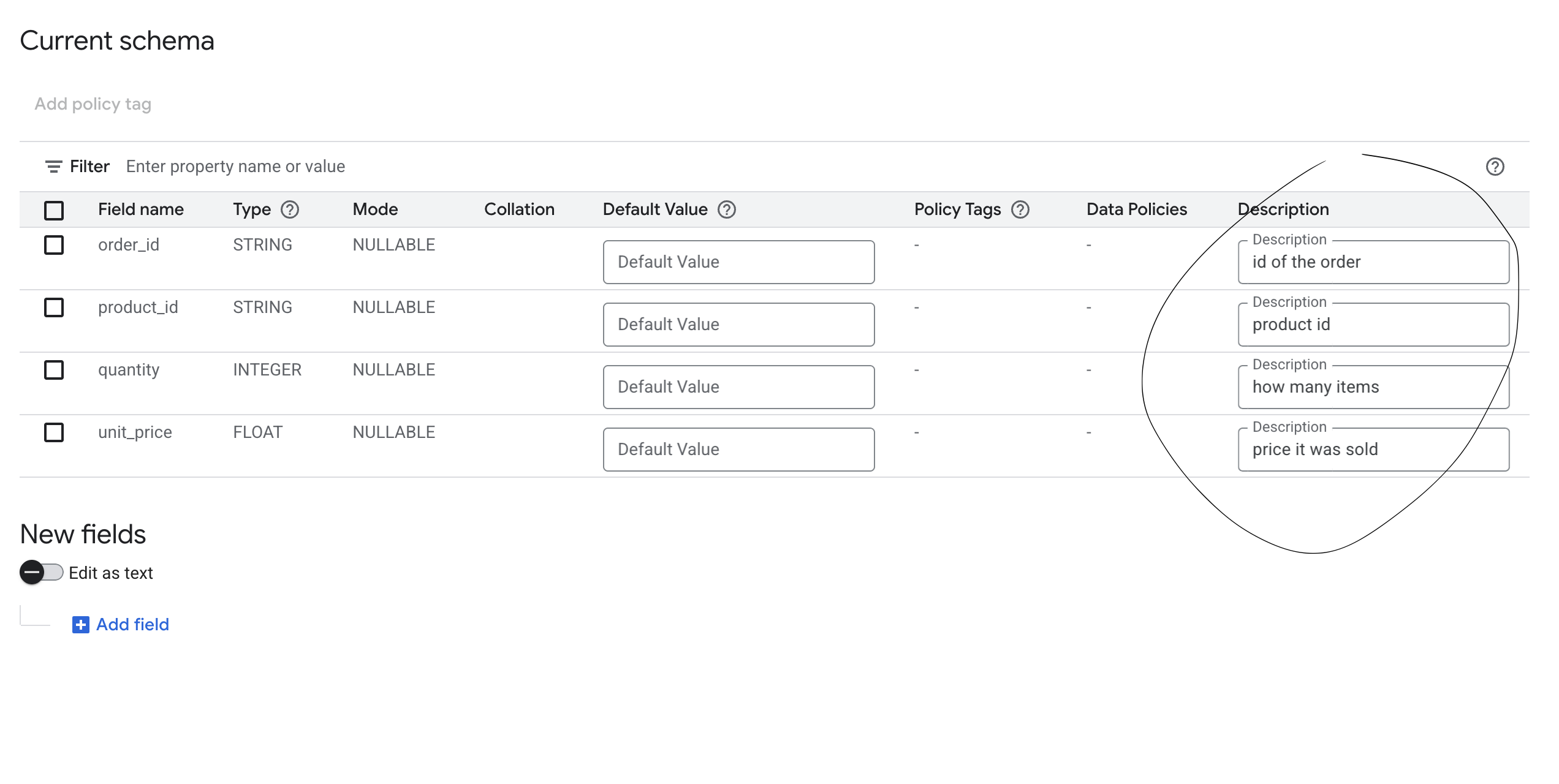
Task: Click the Filter label
Action: click(x=89, y=167)
